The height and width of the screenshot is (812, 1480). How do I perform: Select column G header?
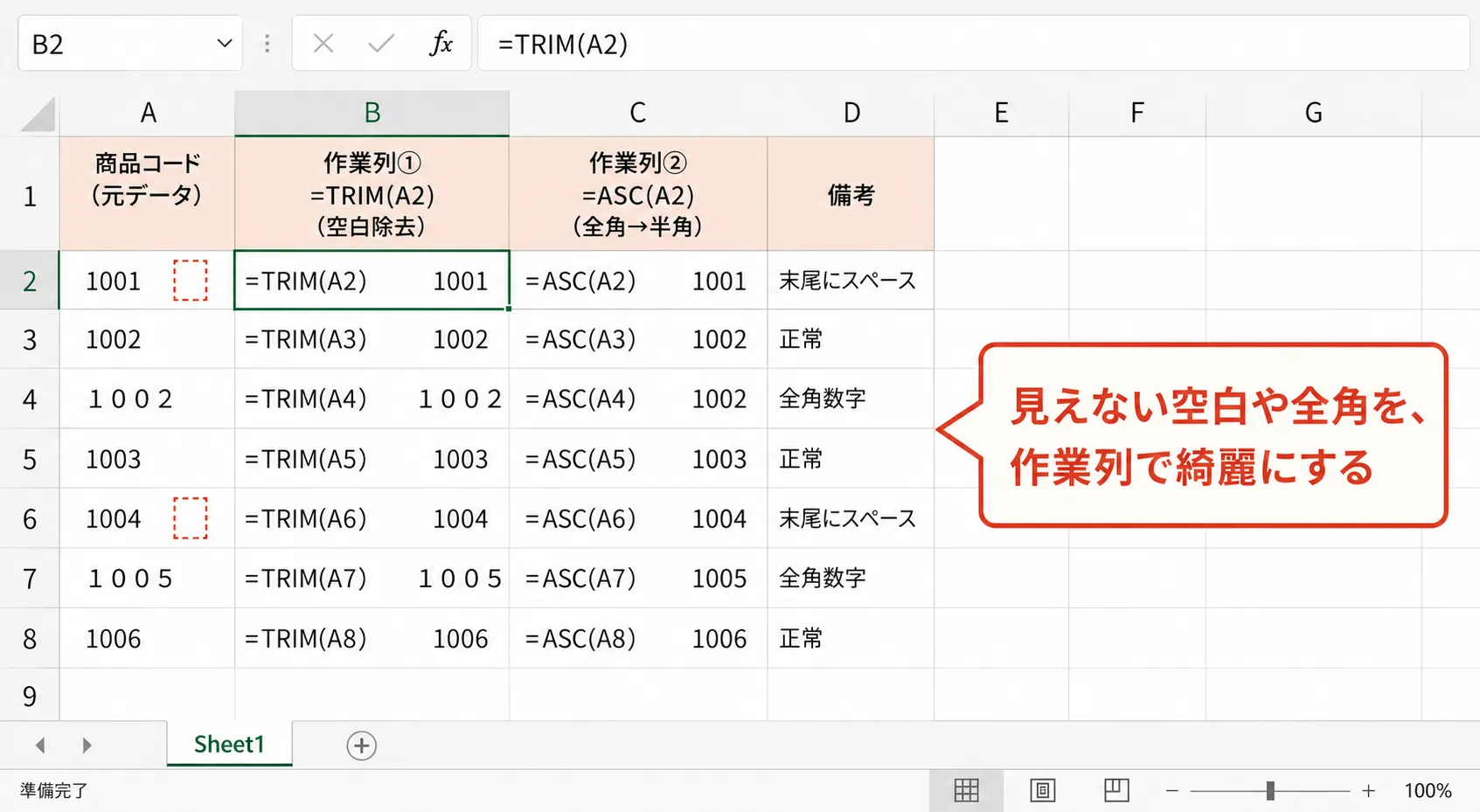tap(1313, 114)
